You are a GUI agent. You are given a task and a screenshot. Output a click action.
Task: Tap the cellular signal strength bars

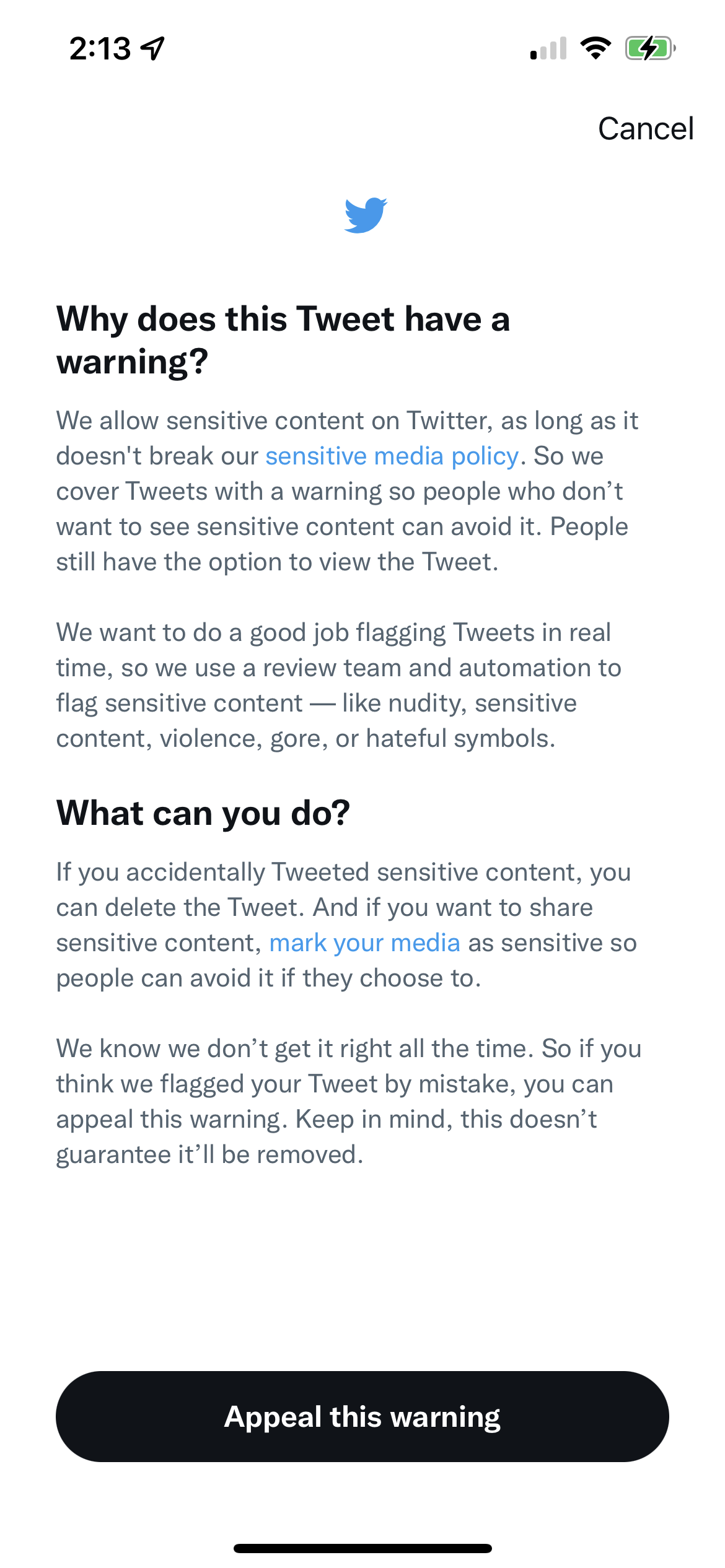click(548, 48)
